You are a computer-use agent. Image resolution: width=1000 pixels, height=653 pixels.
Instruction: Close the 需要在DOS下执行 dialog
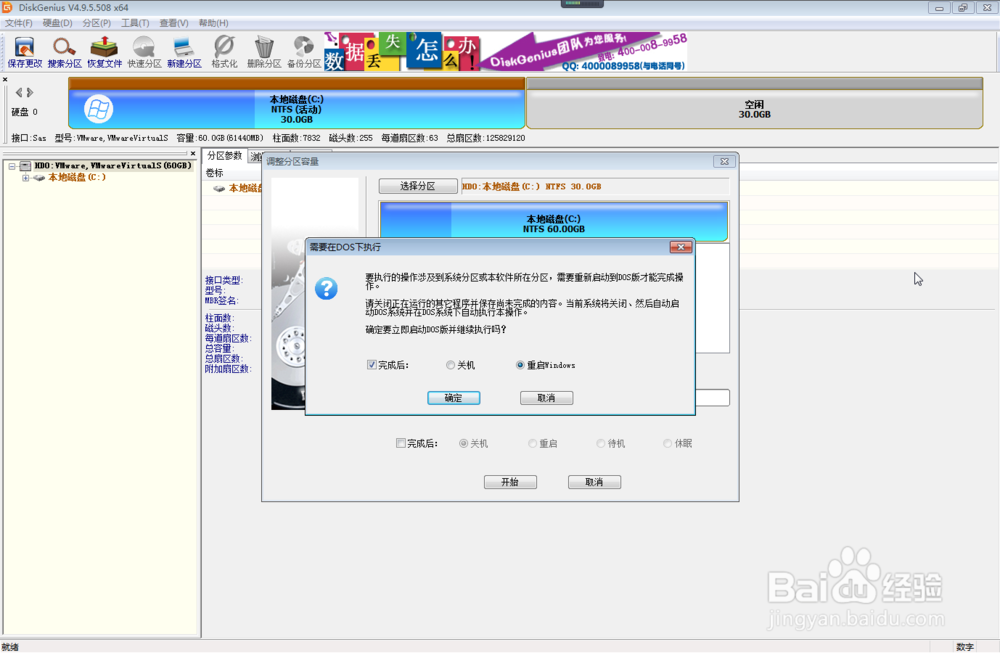680,247
